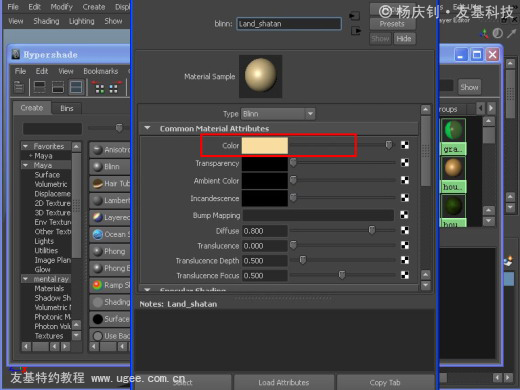Image resolution: width=520 pixels, height=390 pixels.
Task: Expand the Specular Shading section
Action: [147, 289]
